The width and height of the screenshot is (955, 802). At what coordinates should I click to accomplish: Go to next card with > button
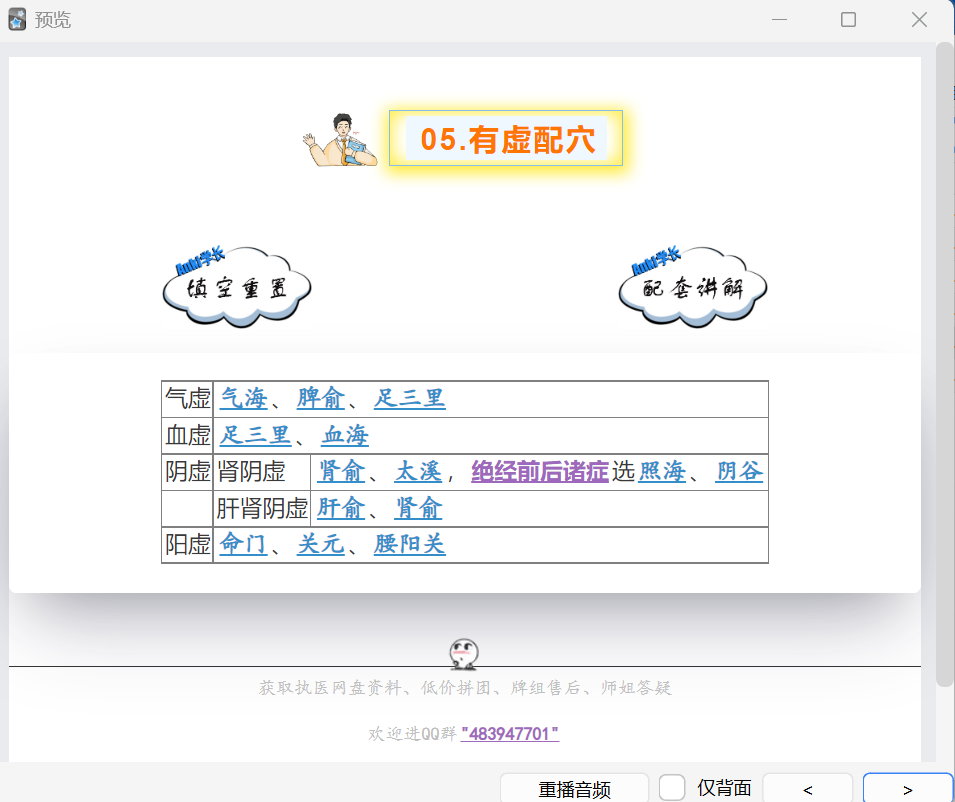point(907,789)
